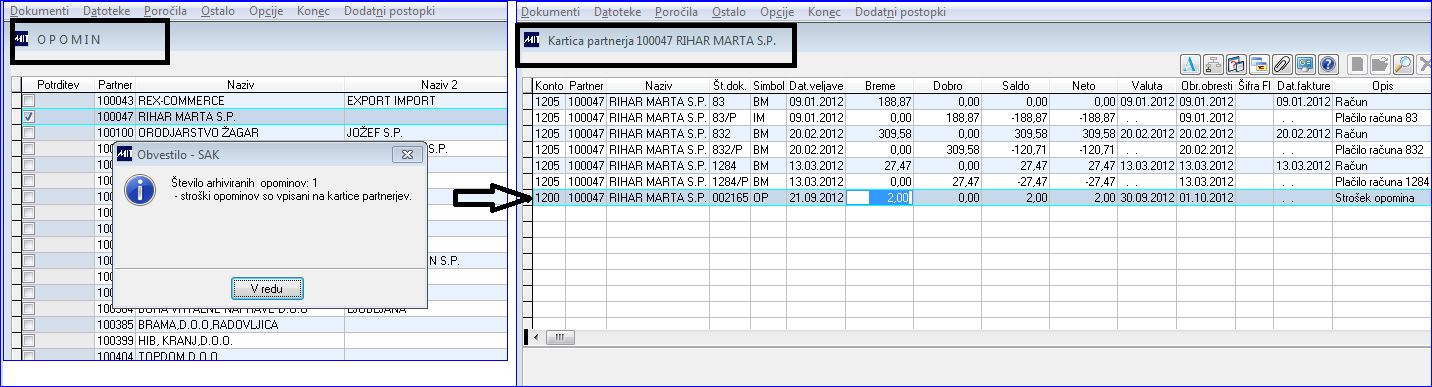Click the horizontal scrollbar thumb in Kartica grid
The height and width of the screenshot is (387, 1432).
click(x=560, y=337)
